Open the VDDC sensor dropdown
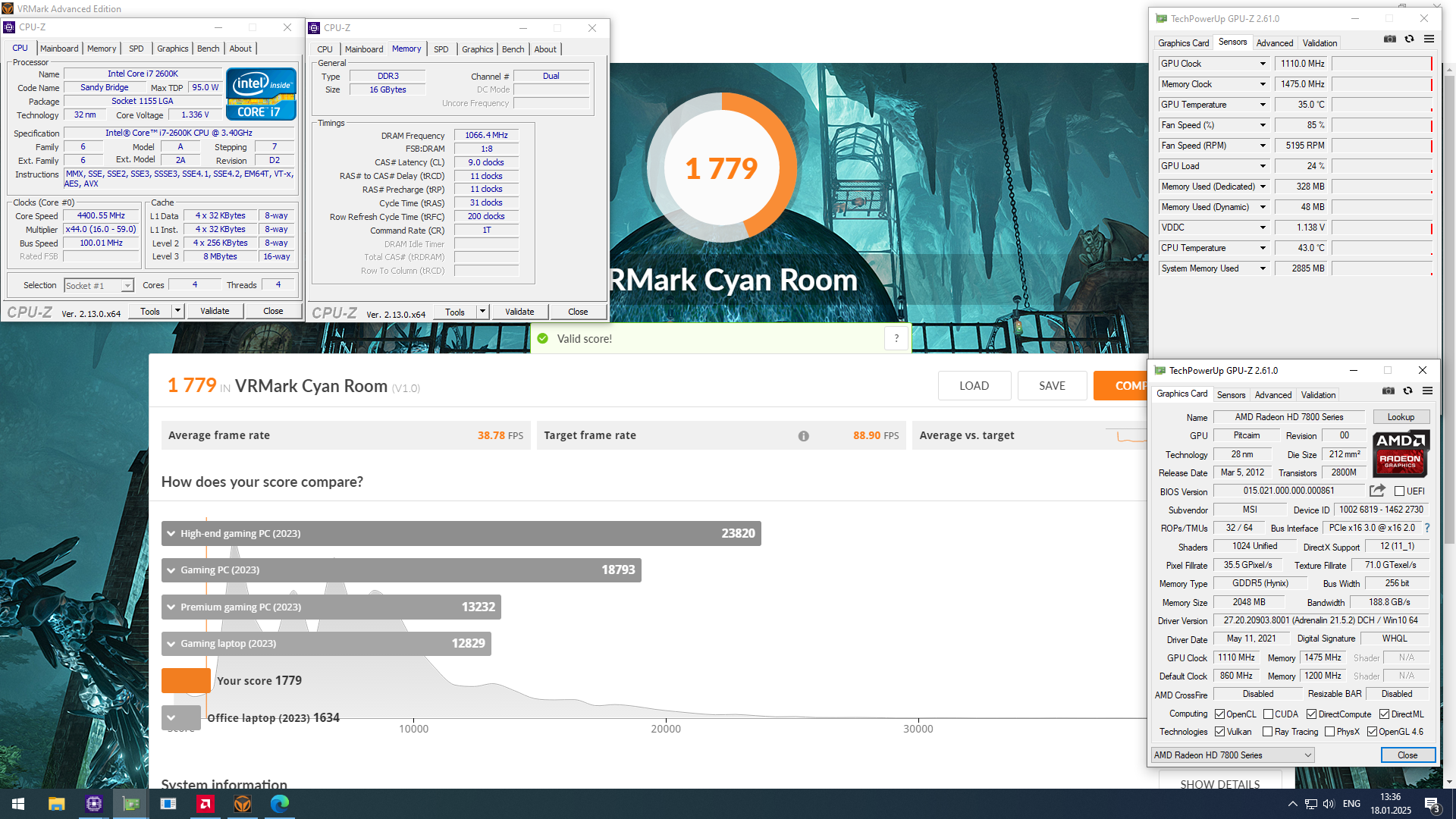This screenshot has width=1456, height=819. (x=1263, y=227)
